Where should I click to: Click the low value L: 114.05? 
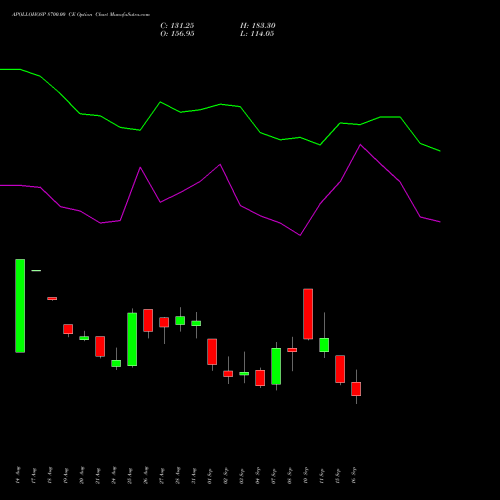(x=257, y=34)
